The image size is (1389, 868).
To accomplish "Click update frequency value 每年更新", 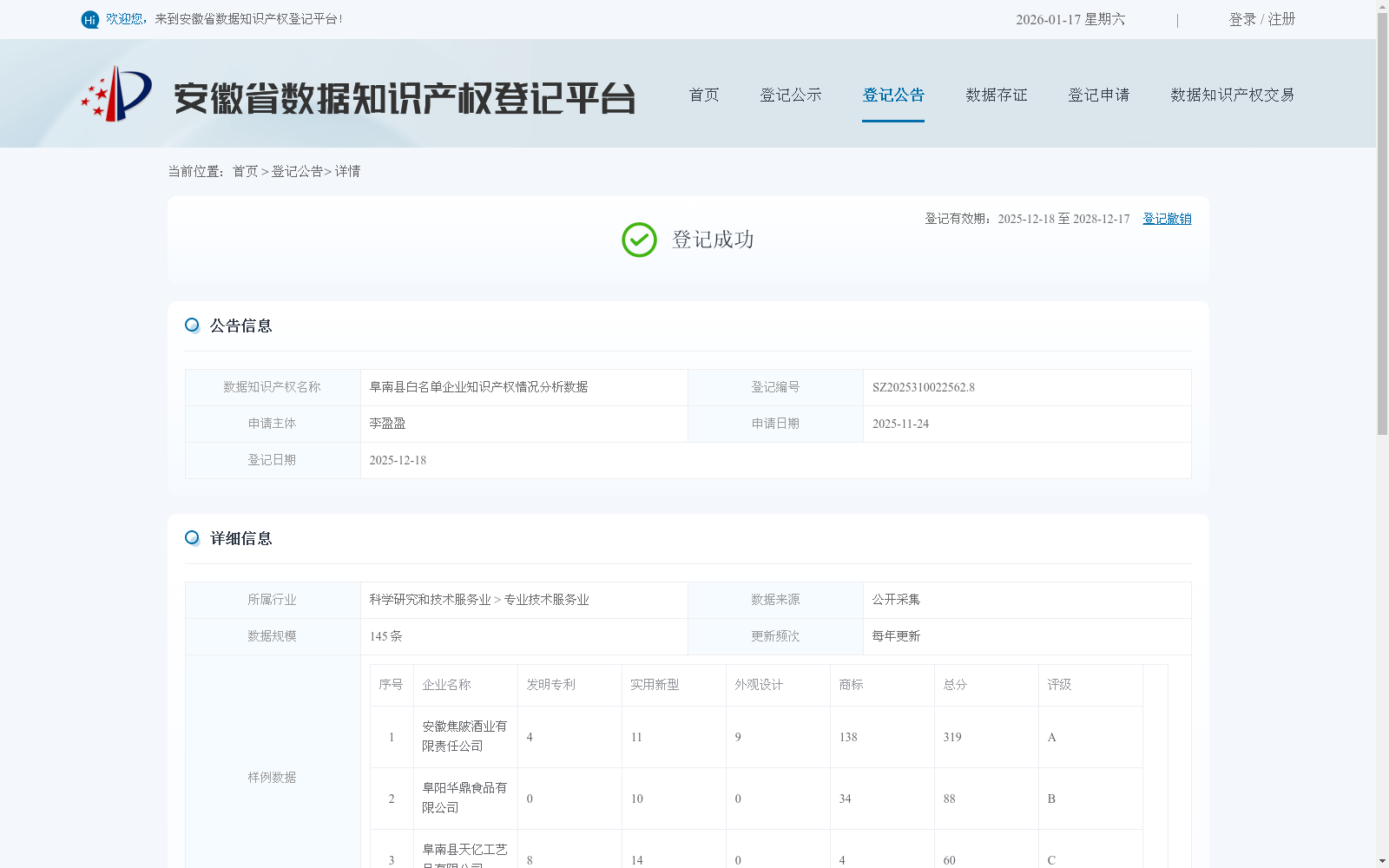I will [x=896, y=636].
